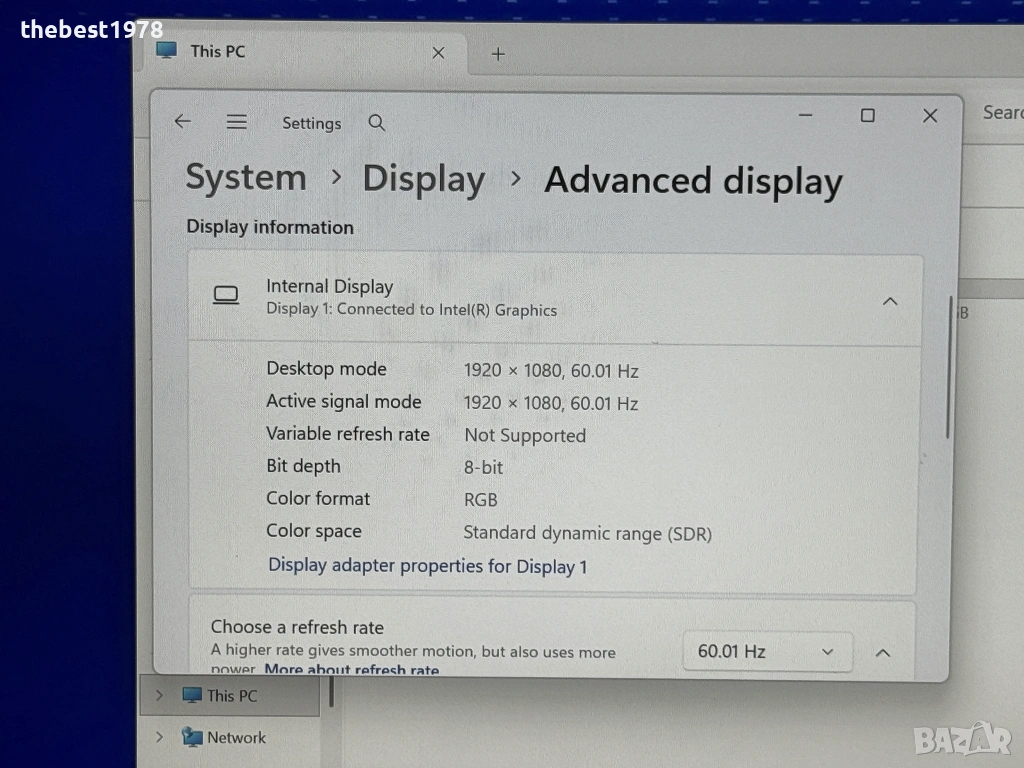Open the More about refresh rate link
1024x768 pixels.
[x=351, y=669]
